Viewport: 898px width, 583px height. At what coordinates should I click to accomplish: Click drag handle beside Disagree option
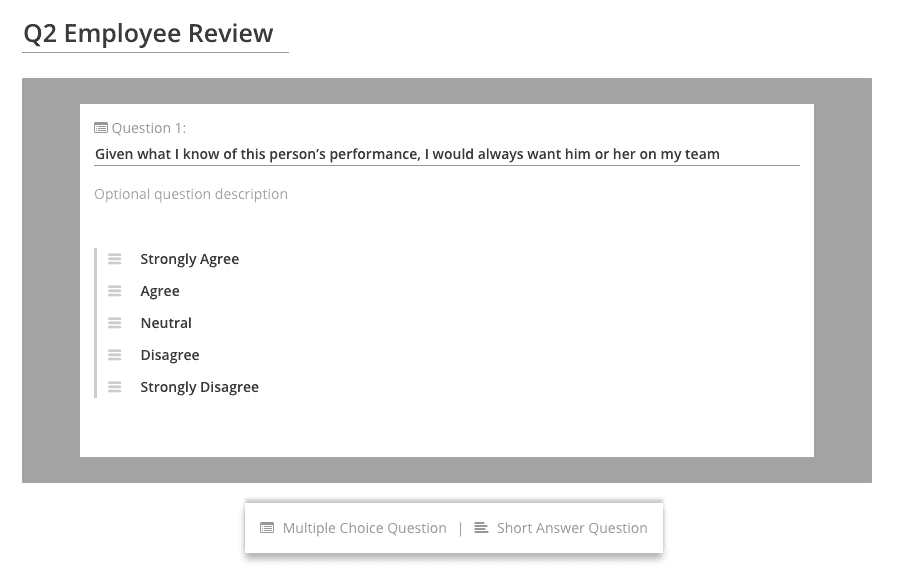point(115,355)
